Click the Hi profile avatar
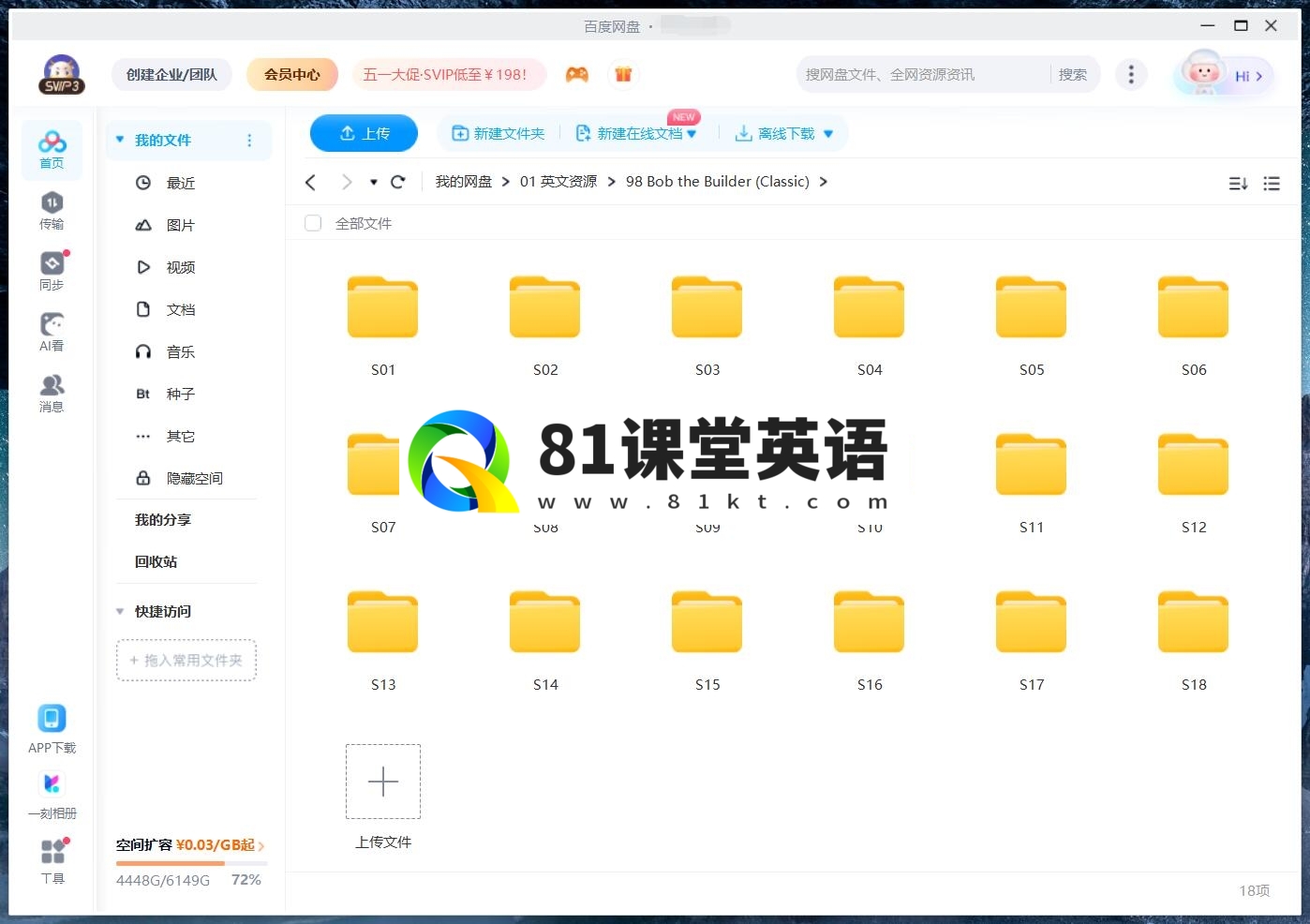This screenshot has height=924, width=1310. 1224,73
